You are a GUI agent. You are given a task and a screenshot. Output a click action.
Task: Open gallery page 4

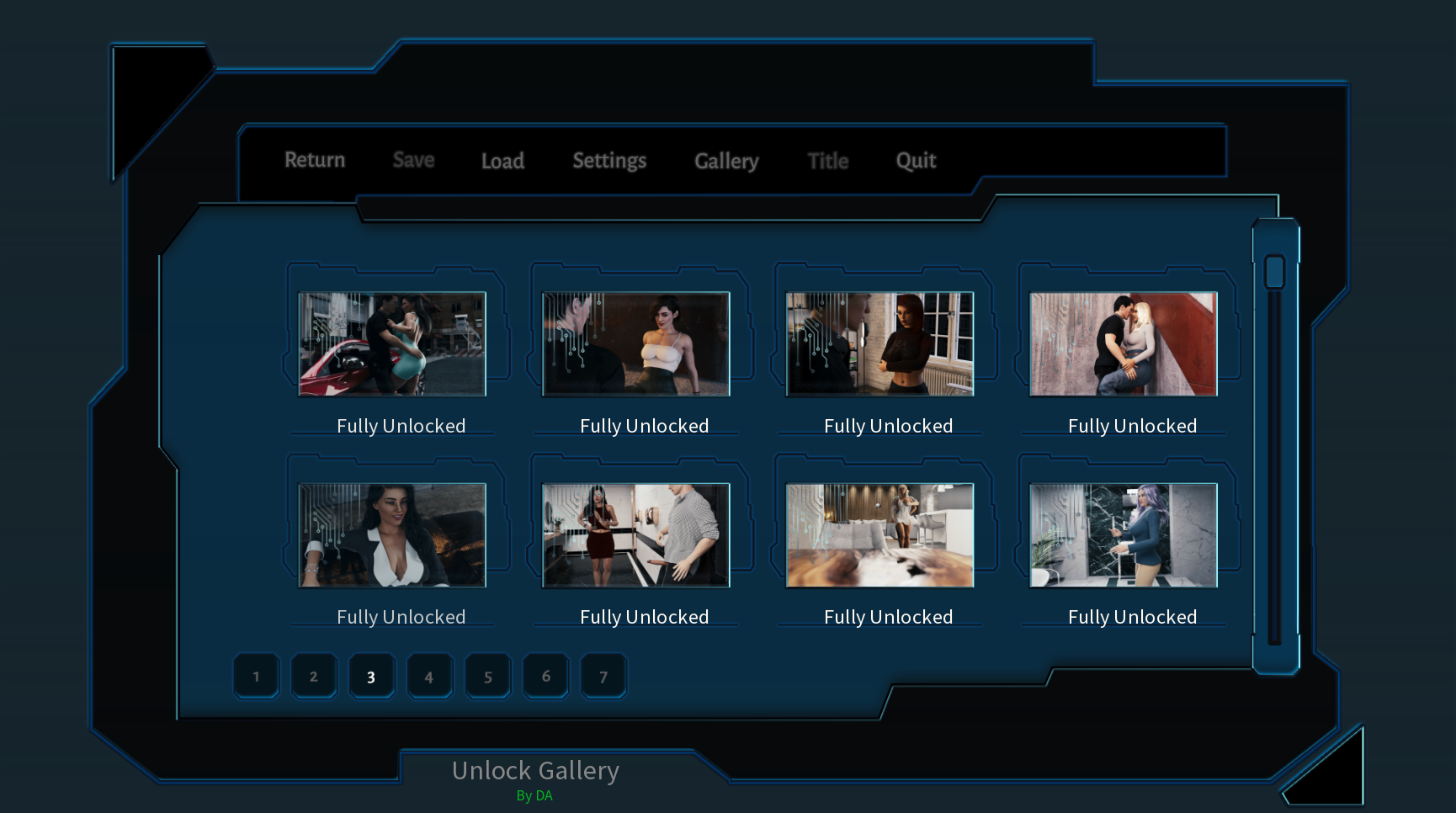tap(429, 677)
